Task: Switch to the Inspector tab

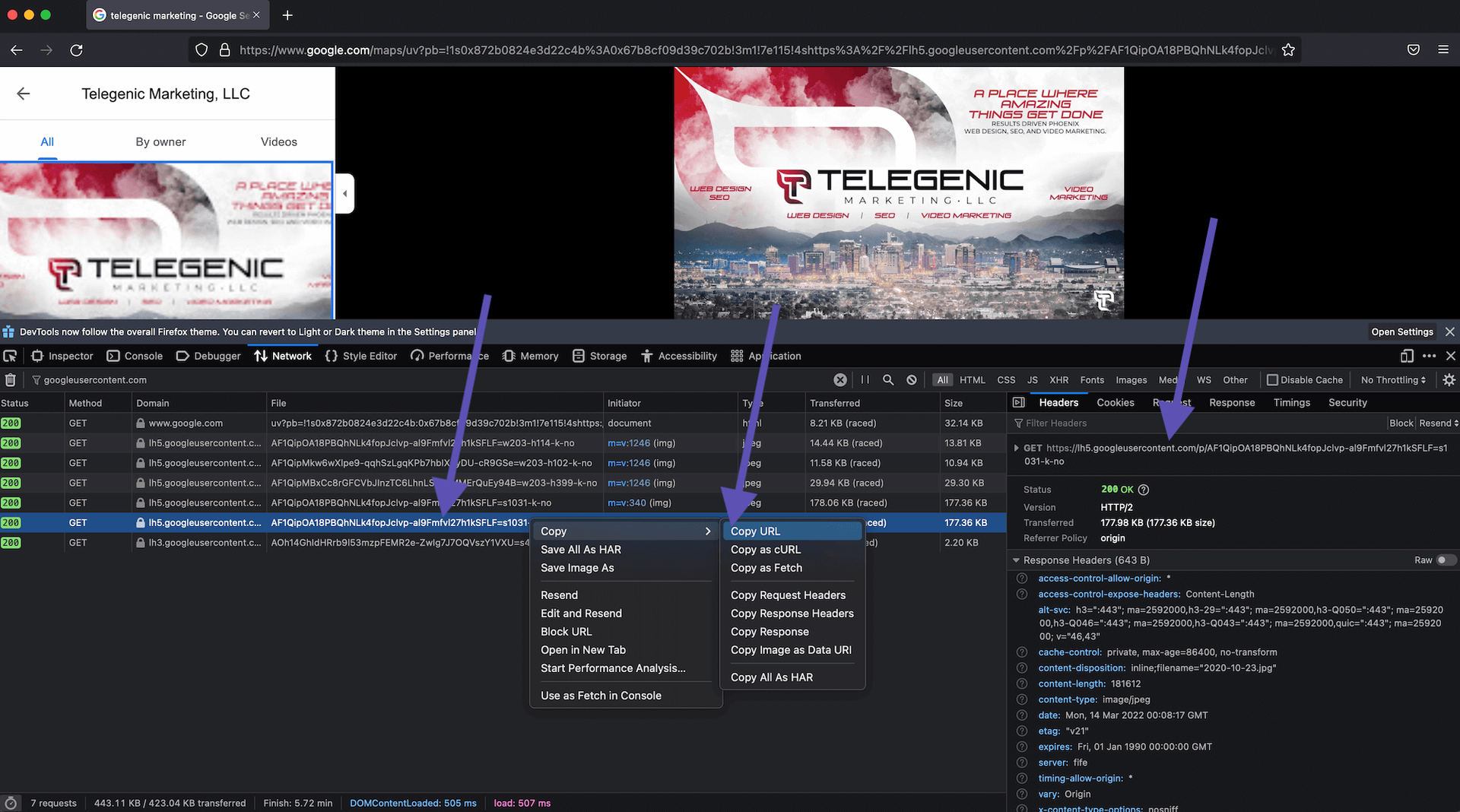Action: point(62,356)
